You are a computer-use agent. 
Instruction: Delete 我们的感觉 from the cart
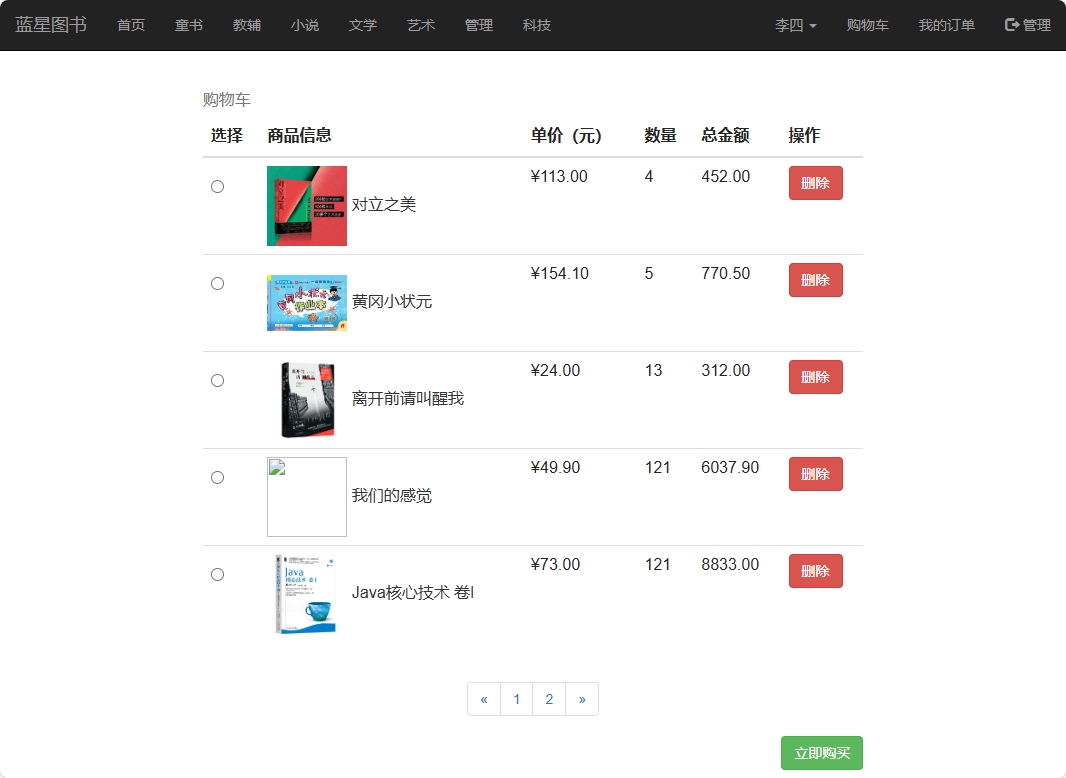(x=815, y=474)
